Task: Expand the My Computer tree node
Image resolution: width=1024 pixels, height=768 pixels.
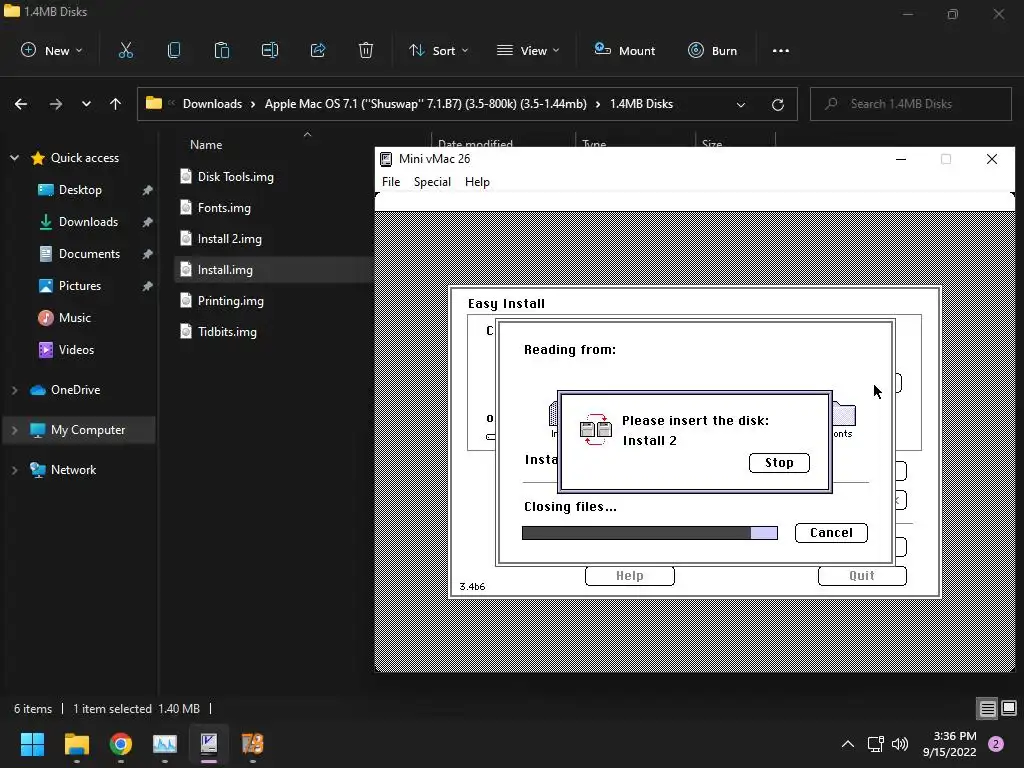Action: [x=14, y=430]
